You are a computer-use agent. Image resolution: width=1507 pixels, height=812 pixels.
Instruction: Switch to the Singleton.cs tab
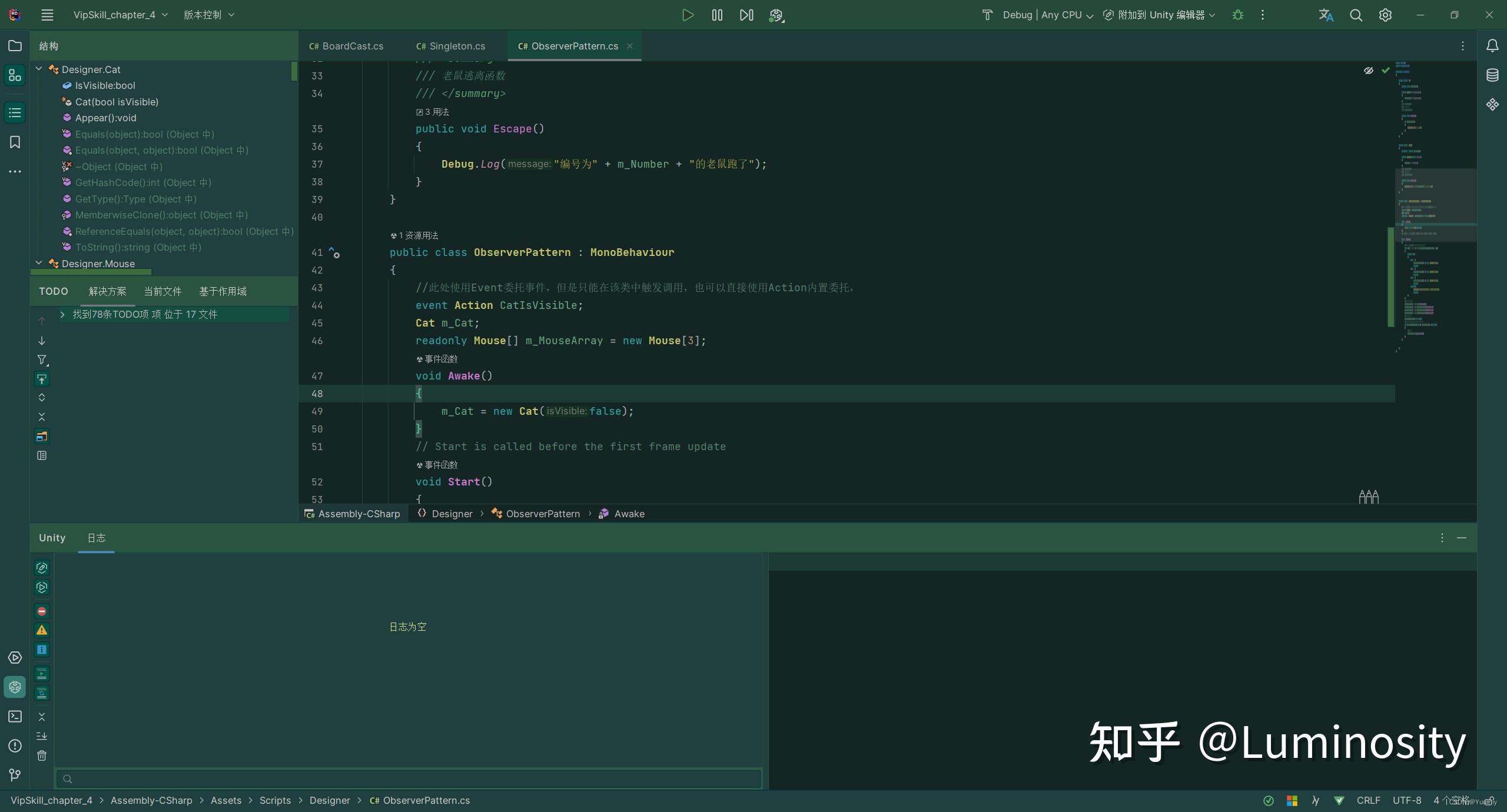tap(451, 45)
